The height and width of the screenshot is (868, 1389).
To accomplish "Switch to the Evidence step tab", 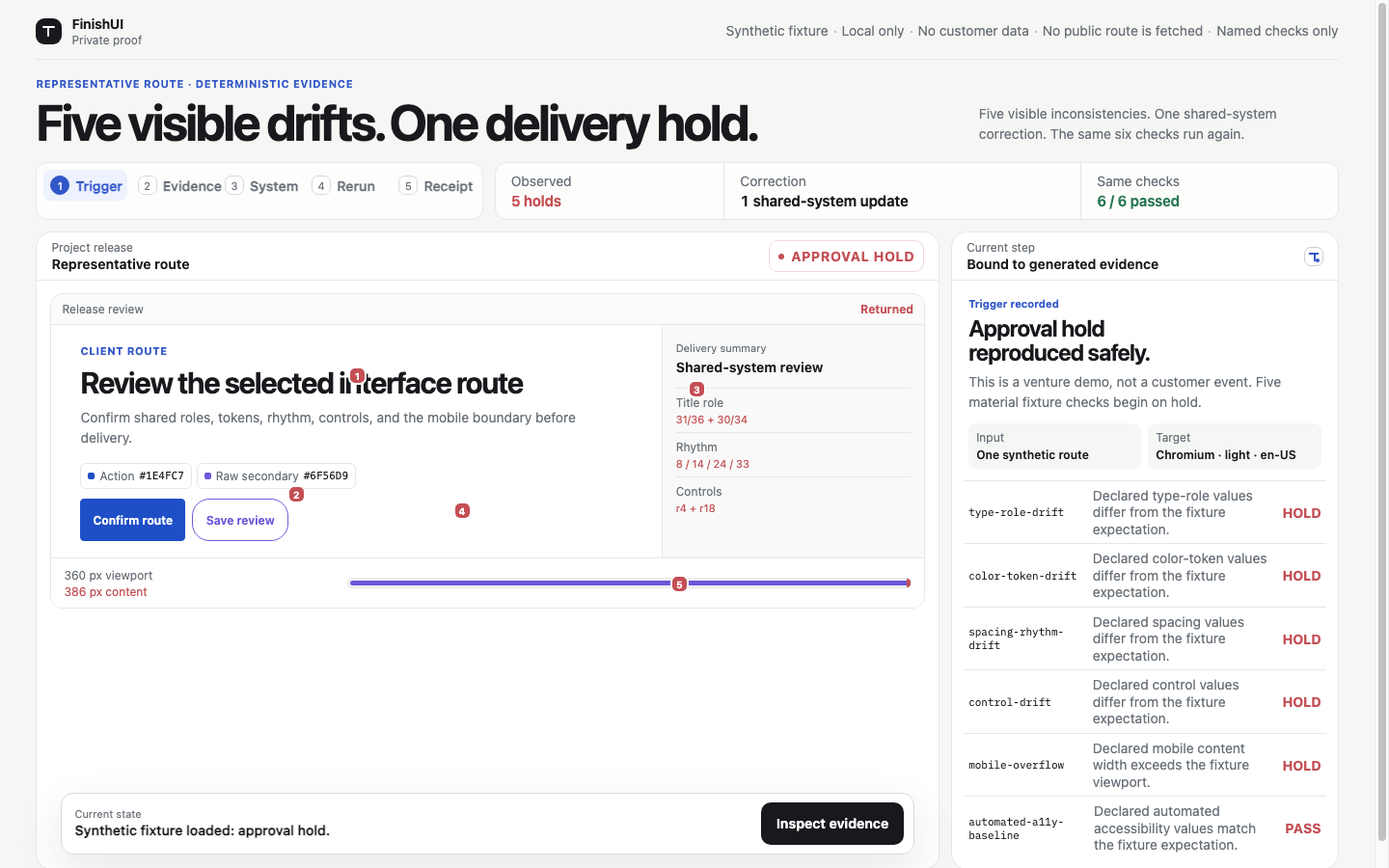I will pyautogui.click(x=180, y=186).
